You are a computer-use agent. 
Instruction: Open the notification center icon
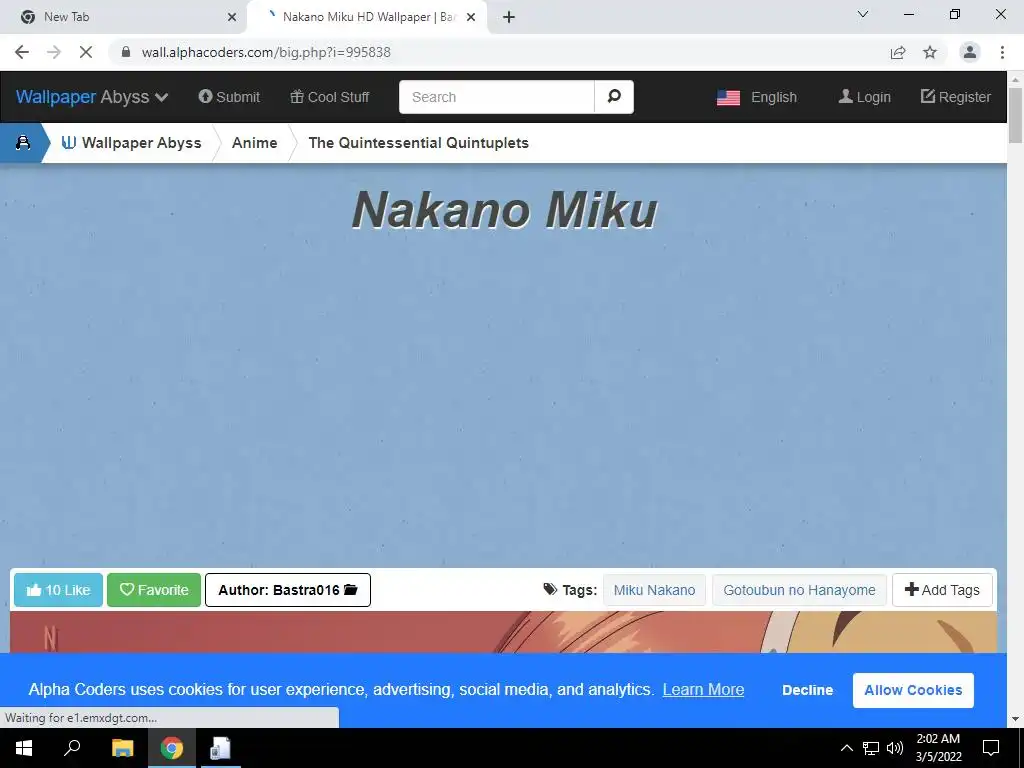pos(991,748)
